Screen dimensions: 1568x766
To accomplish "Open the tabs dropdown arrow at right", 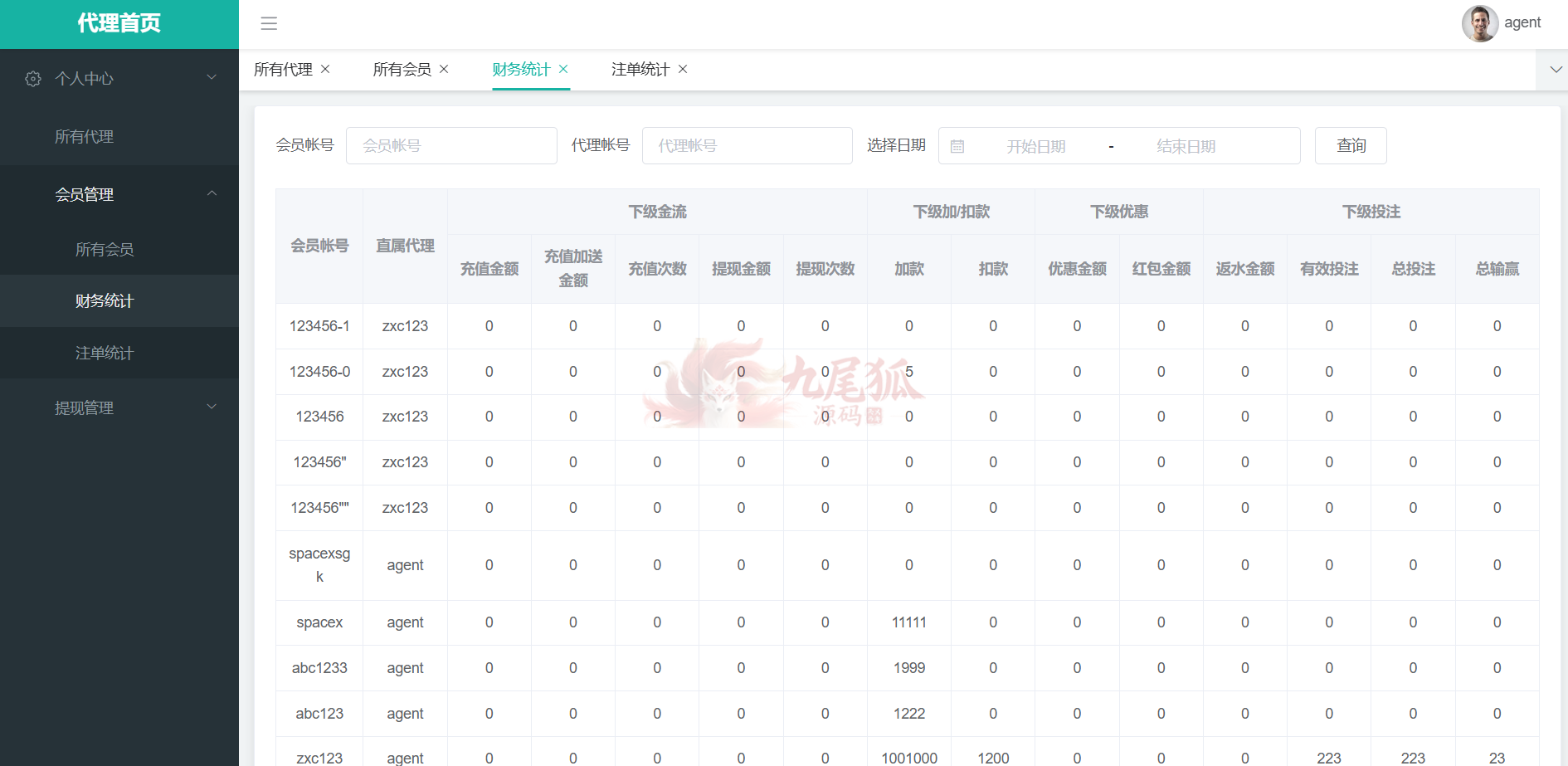I will click(x=1556, y=70).
